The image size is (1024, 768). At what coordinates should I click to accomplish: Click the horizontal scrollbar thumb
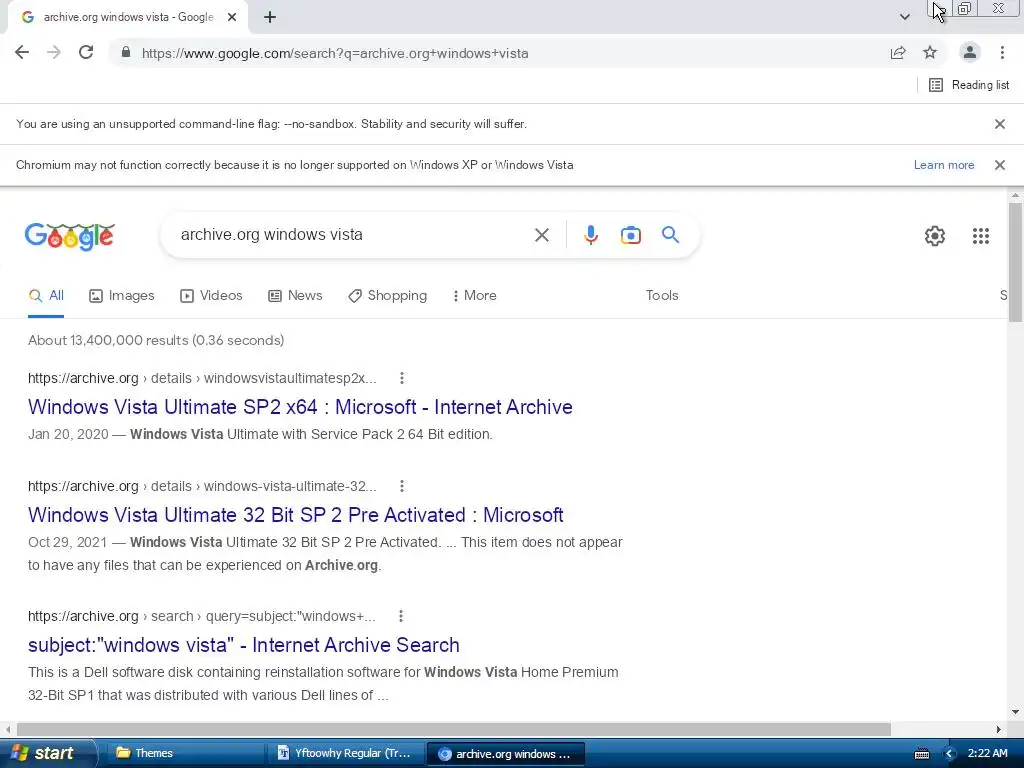[454, 729]
